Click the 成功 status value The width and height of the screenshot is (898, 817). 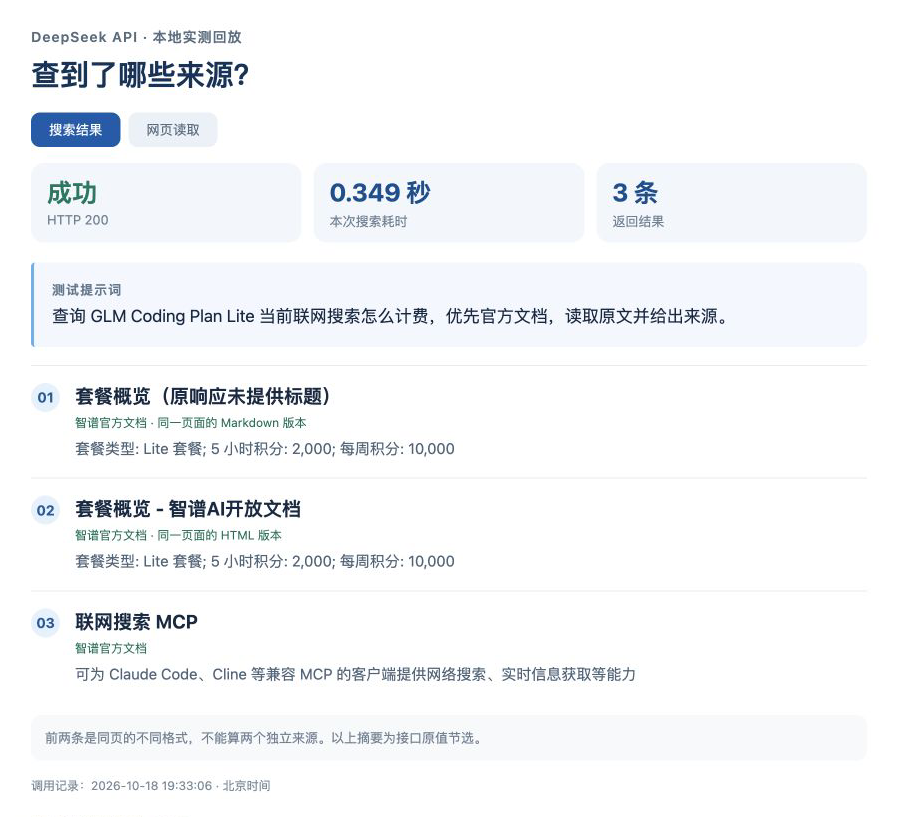click(72, 193)
